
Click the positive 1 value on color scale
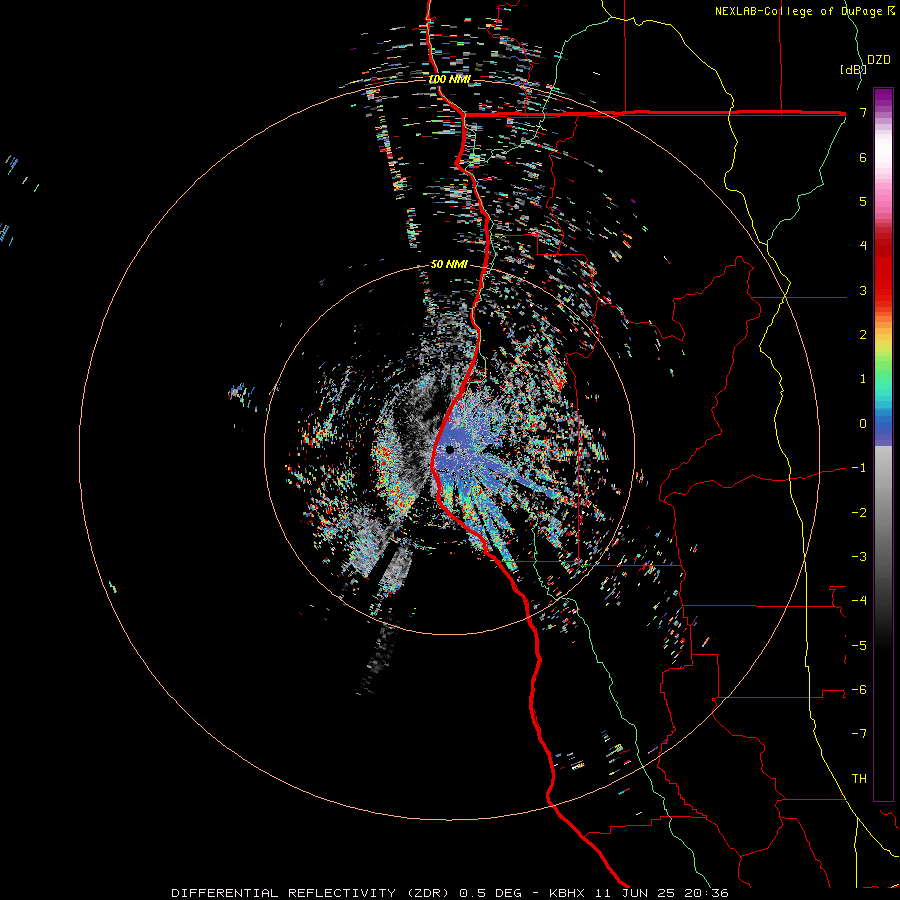(x=863, y=379)
